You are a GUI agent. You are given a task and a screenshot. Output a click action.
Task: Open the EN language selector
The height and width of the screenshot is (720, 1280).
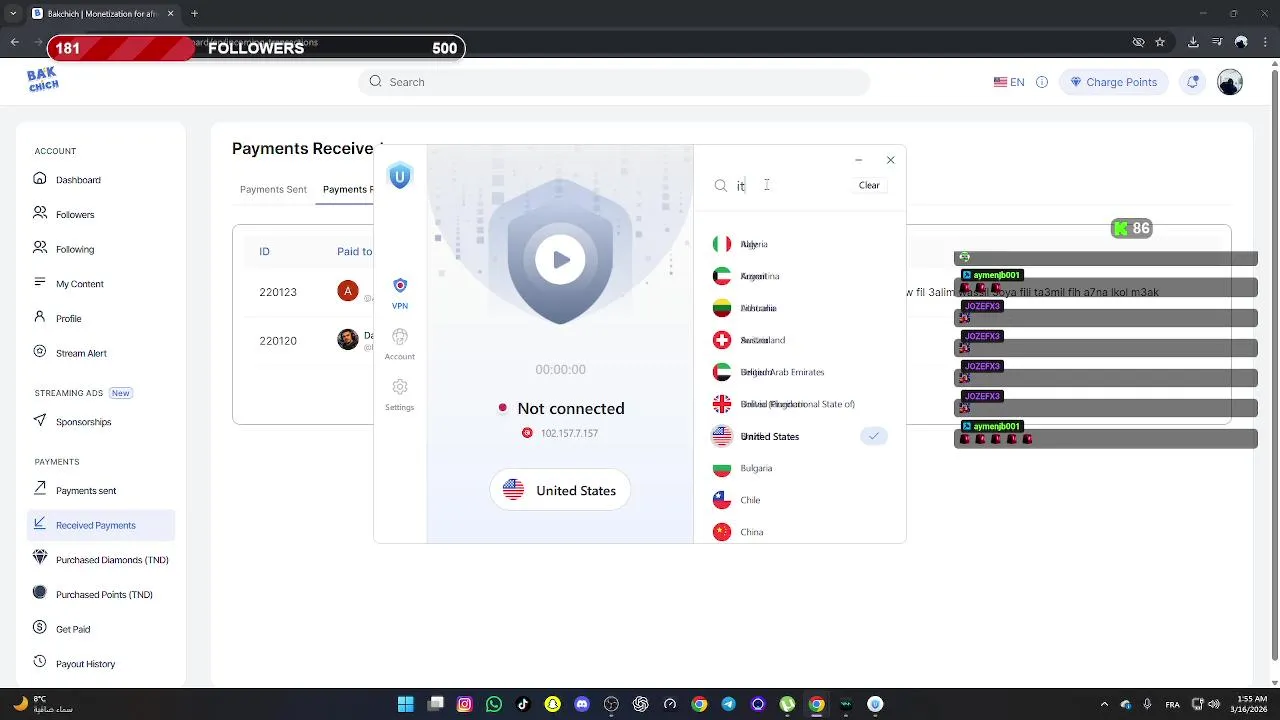[x=1009, y=82]
